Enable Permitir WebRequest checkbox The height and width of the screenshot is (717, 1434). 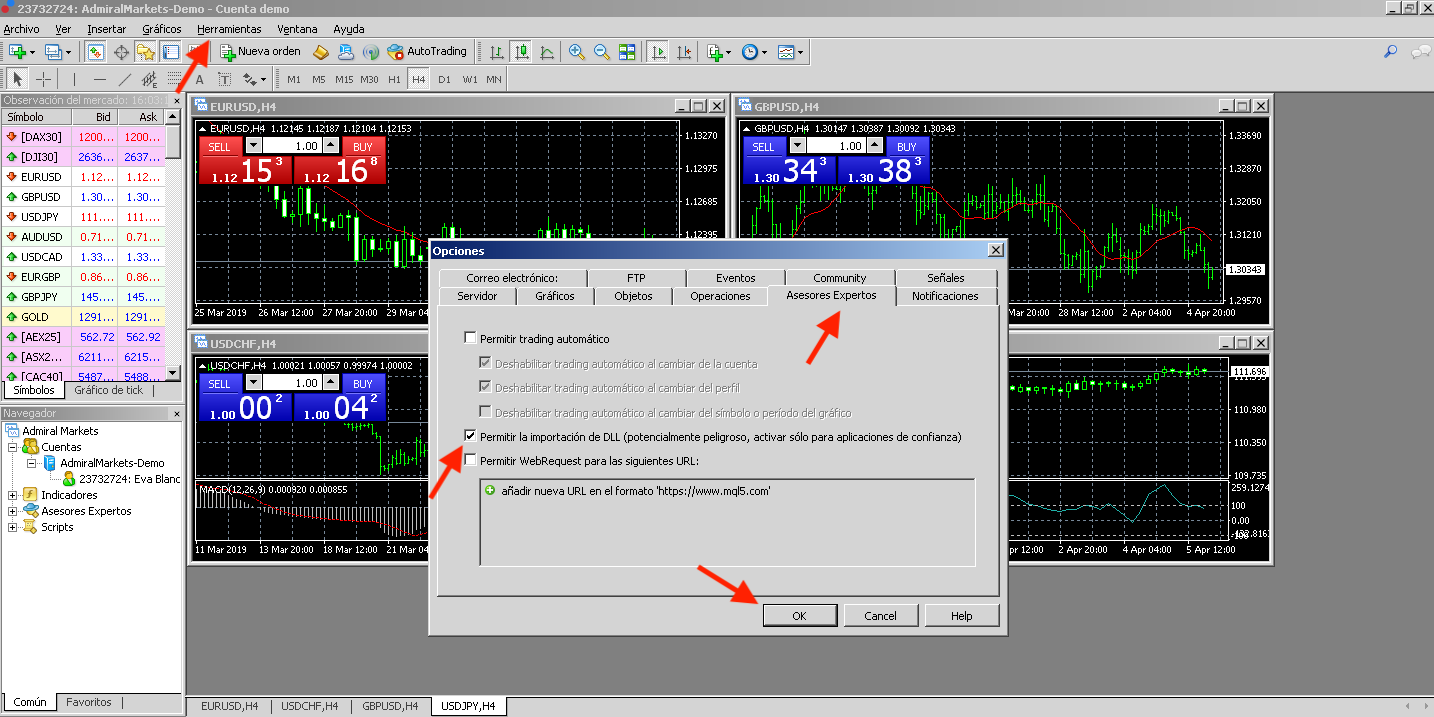coord(471,461)
